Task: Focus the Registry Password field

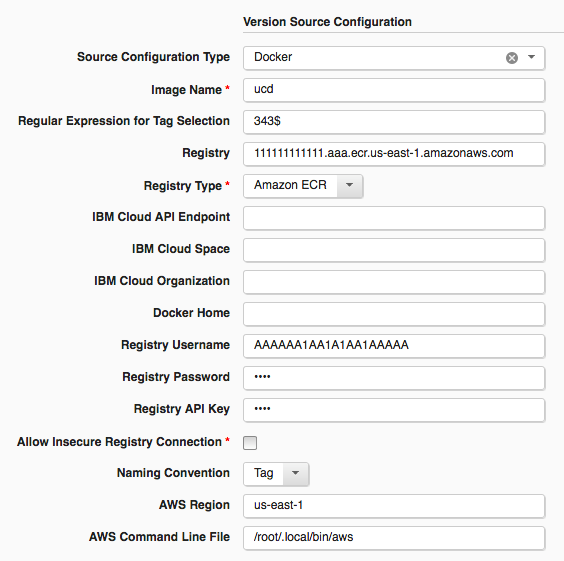Action: click(394, 378)
